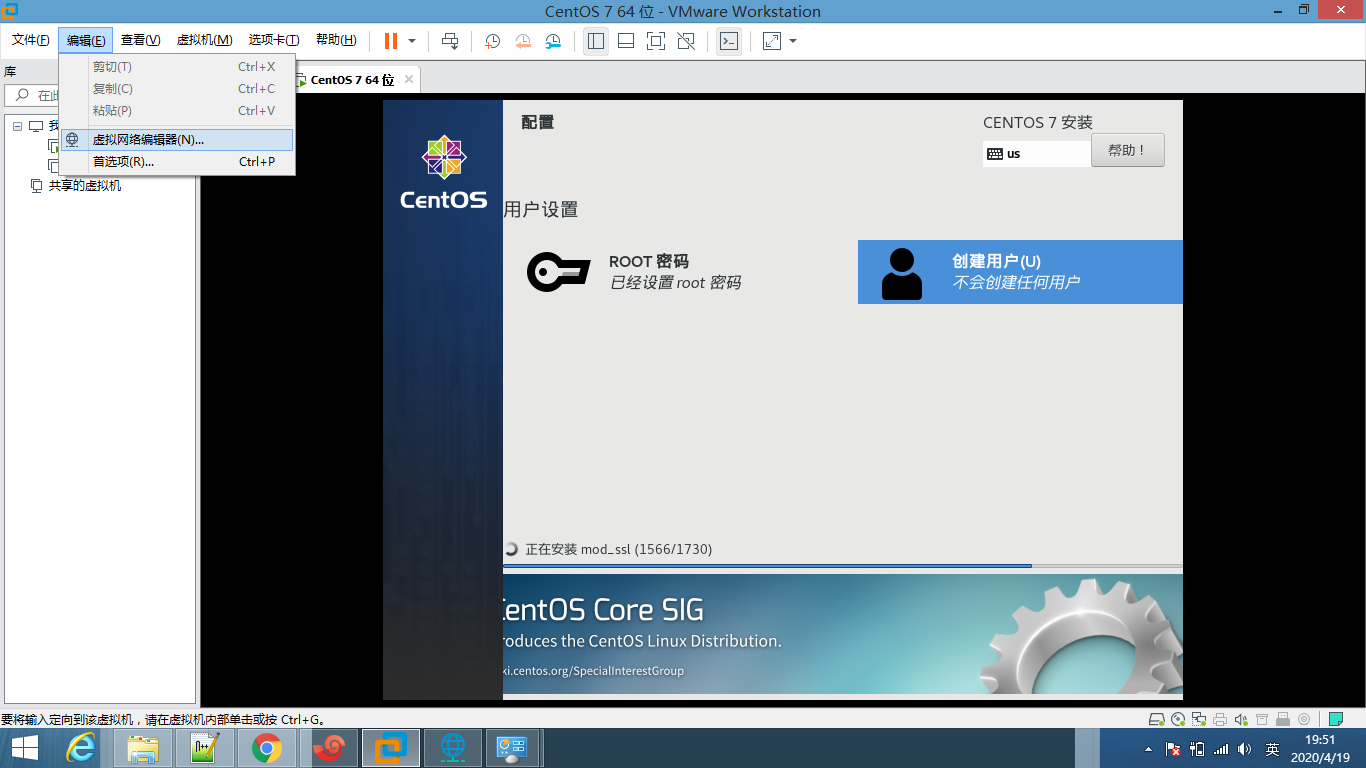The height and width of the screenshot is (768, 1366).
Task: Open the power options dropdown arrow beside pause
Action: point(412,41)
